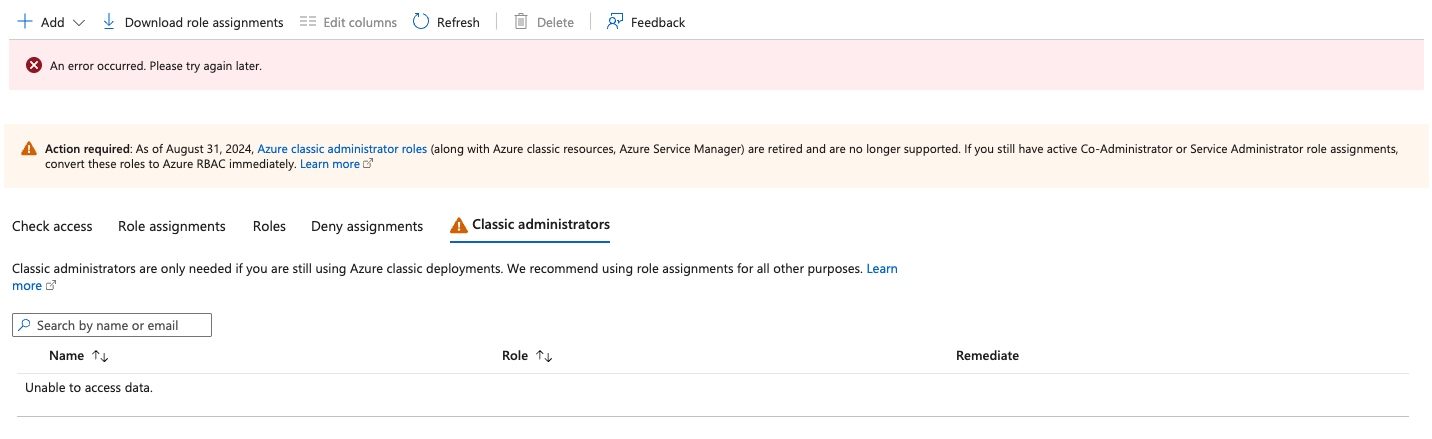Open the Classic administrators tab
This screenshot has height=439, width=1432.
coord(540,225)
